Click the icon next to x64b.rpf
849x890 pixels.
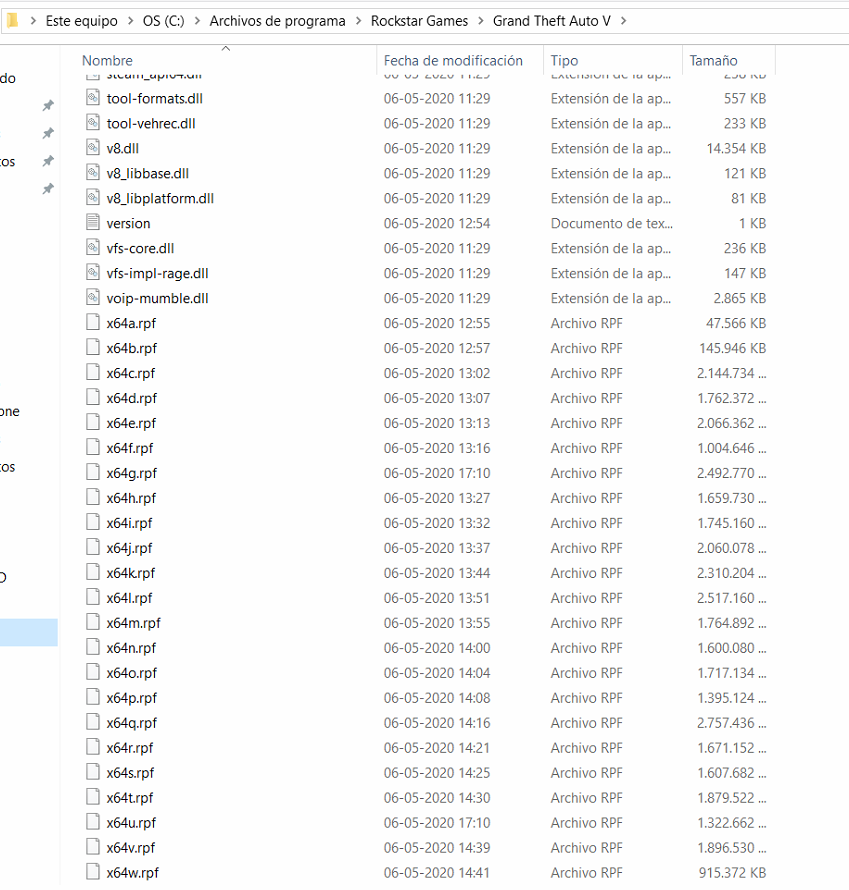pyautogui.click(x=93, y=347)
